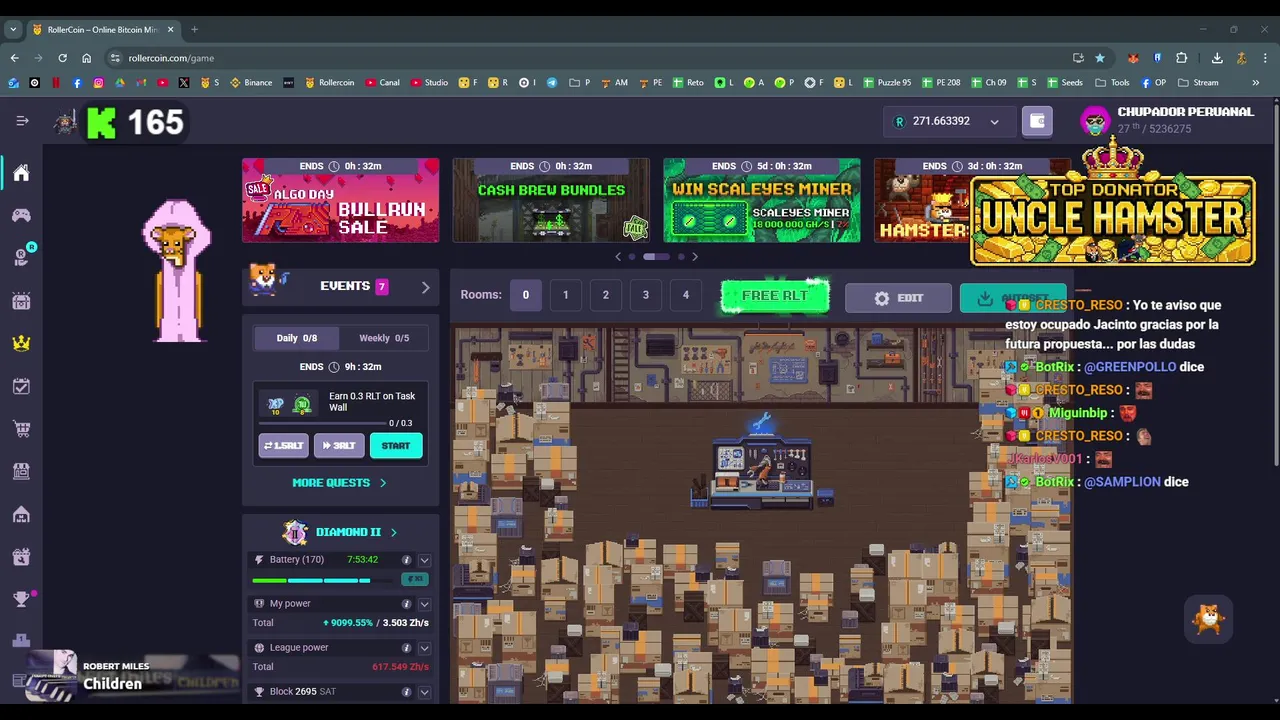Open the browser extensions puzzle icon
This screenshot has height=720, width=1280.
click(x=1181, y=58)
